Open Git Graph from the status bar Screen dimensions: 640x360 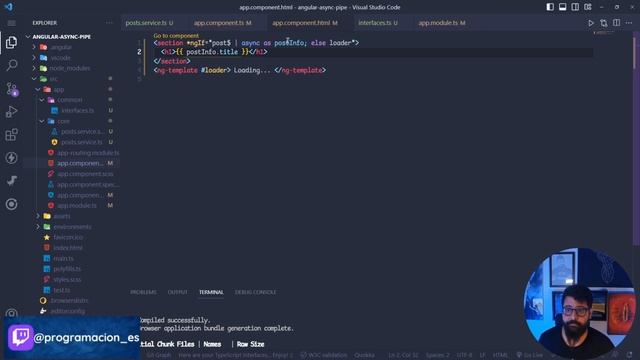tap(159, 355)
